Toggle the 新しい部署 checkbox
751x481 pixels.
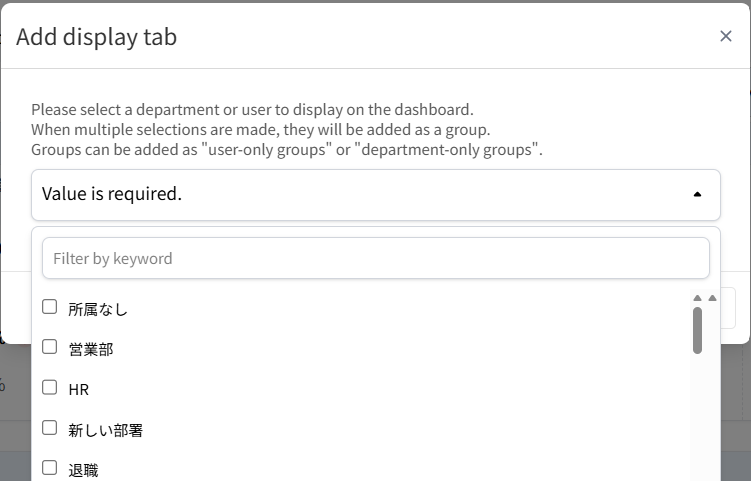pyautogui.click(x=50, y=427)
